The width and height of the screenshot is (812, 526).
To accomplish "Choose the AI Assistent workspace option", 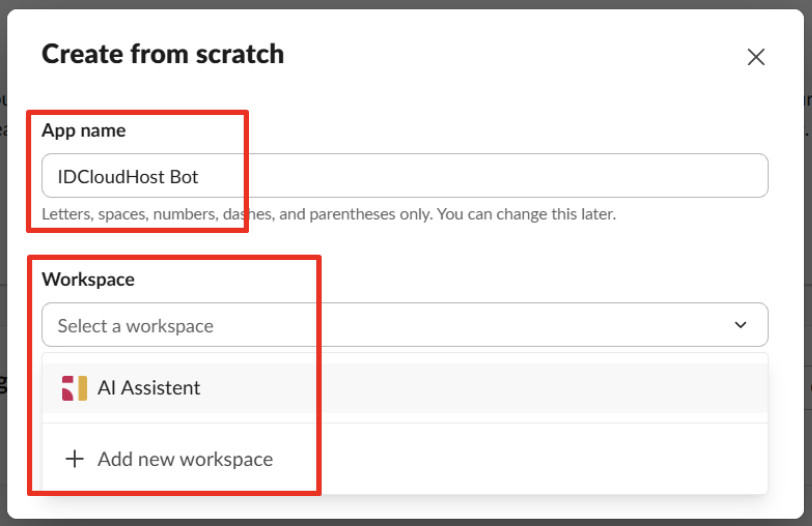I will (405, 388).
